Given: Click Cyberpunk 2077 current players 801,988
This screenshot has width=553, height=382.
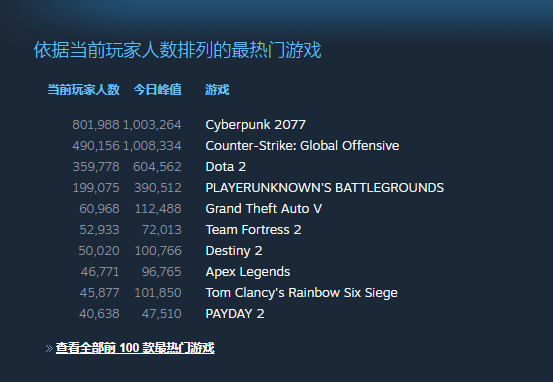Looking at the screenshot, I should (96, 125).
